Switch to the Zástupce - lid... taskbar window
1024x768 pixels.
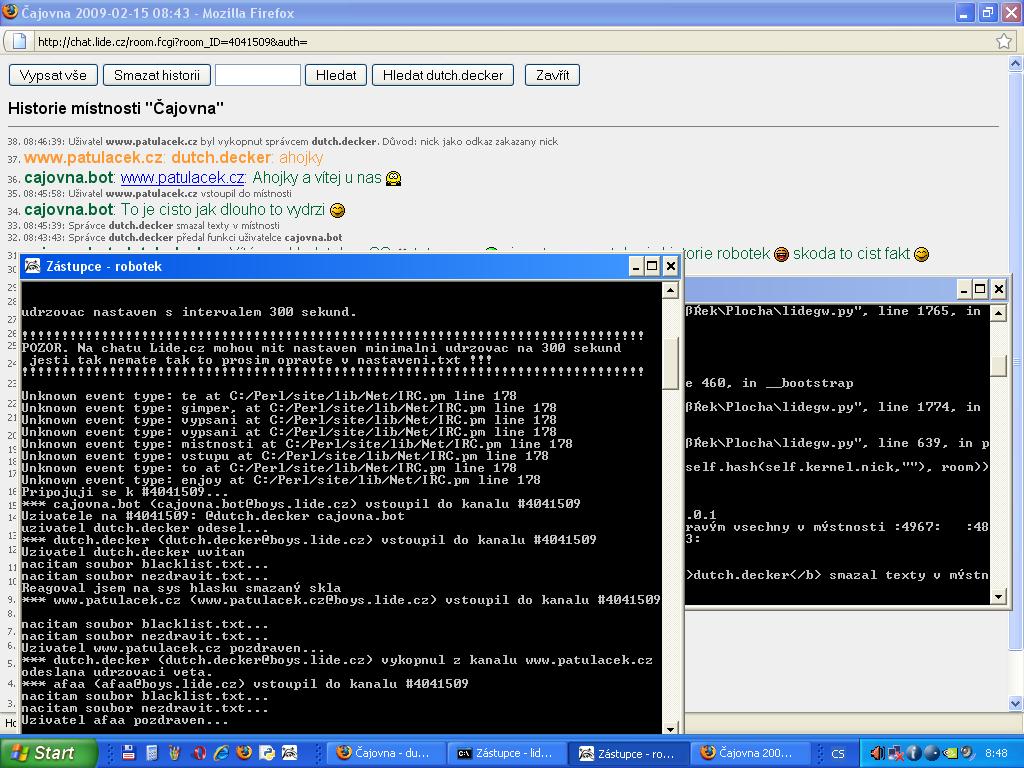click(x=506, y=753)
